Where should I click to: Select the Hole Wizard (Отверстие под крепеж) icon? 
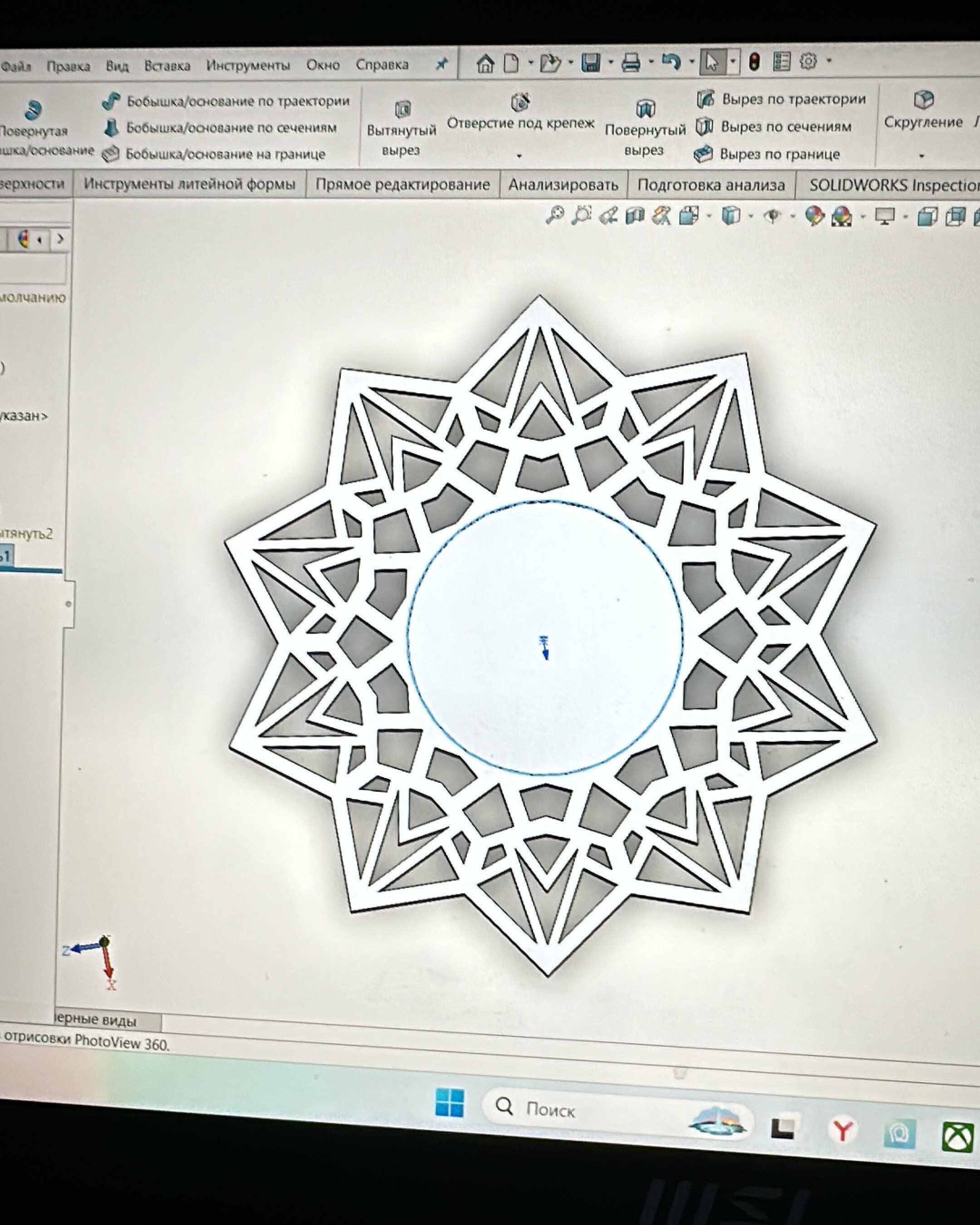(x=520, y=103)
